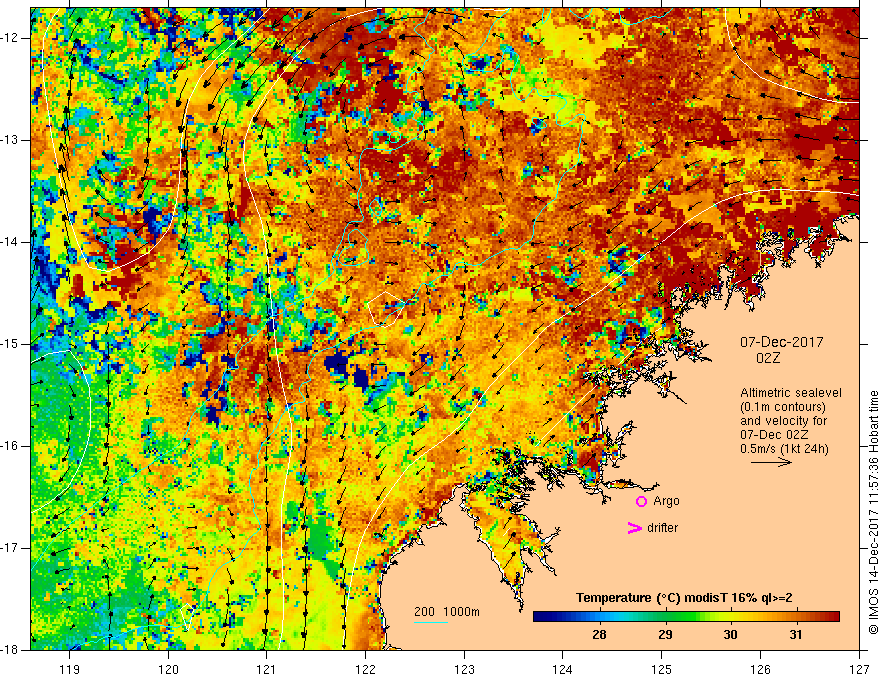
Task: Click the latitude -12 axis label
Action: (x=11, y=38)
